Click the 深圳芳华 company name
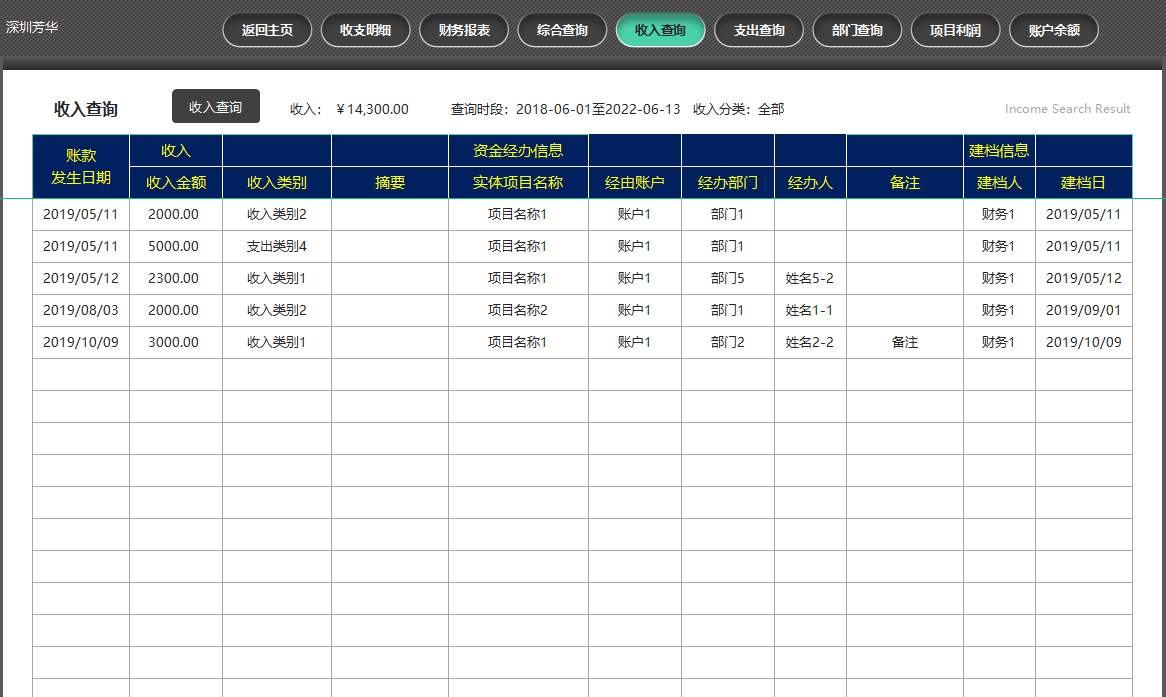The image size is (1166, 697). click(32, 27)
